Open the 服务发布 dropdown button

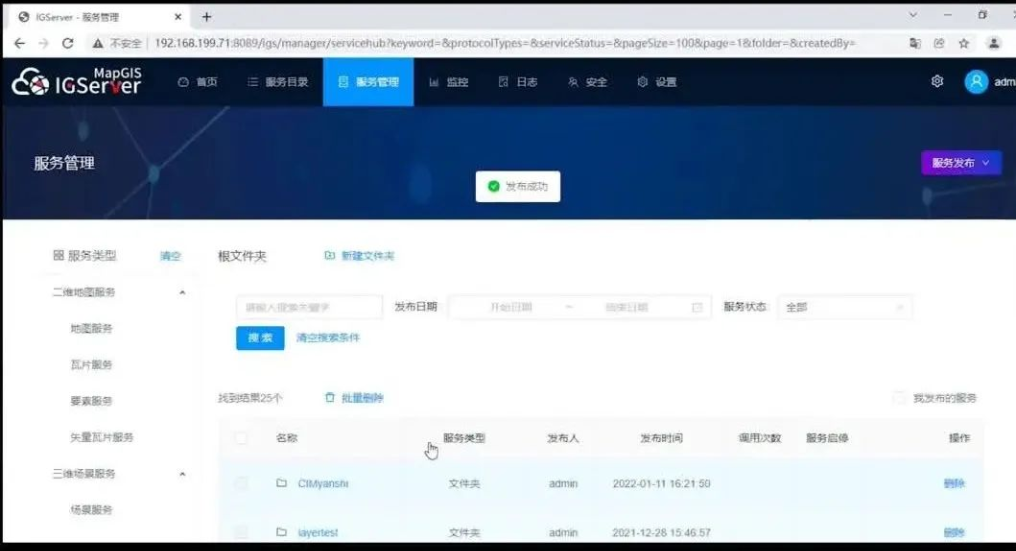(x=961, y=163)
